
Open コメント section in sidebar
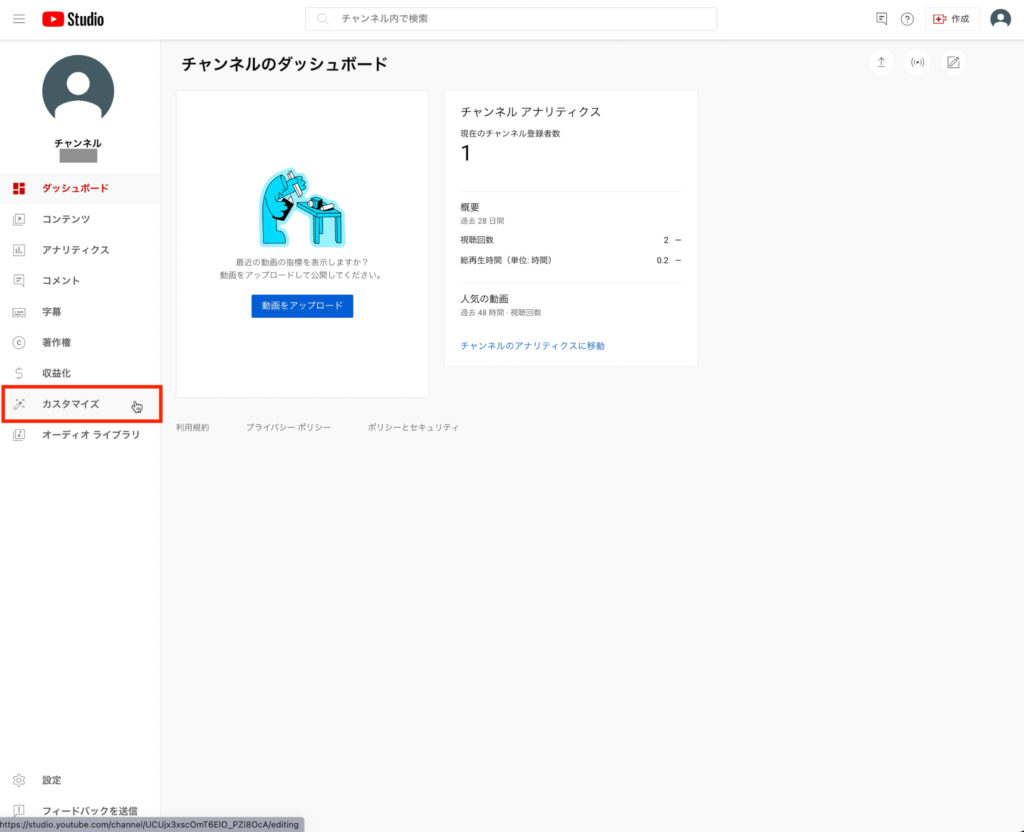pyautogui.click(x=61, y=281)
